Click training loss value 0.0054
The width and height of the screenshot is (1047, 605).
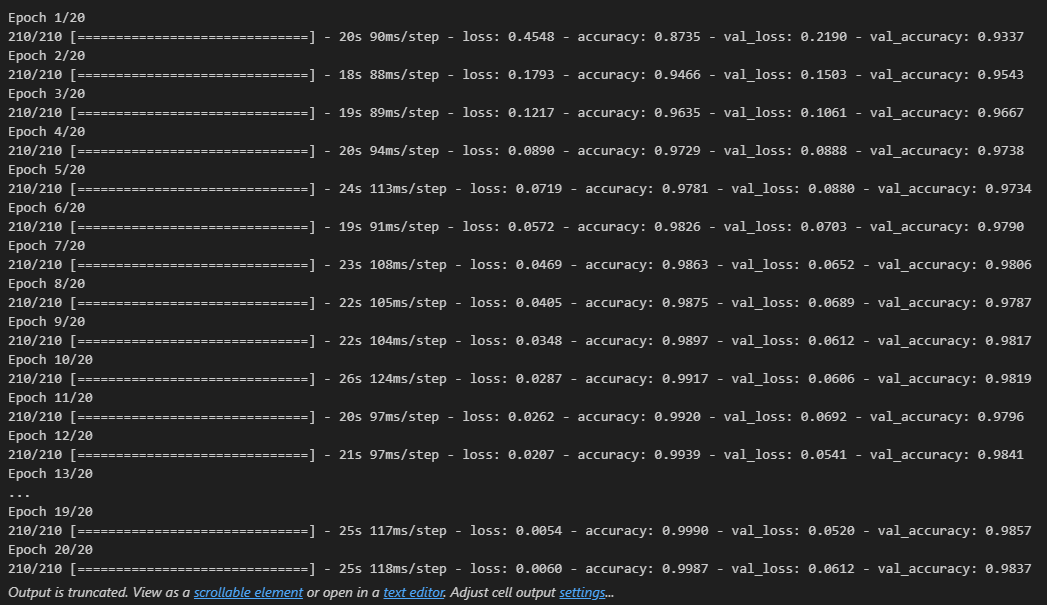(x=539, y=531)
